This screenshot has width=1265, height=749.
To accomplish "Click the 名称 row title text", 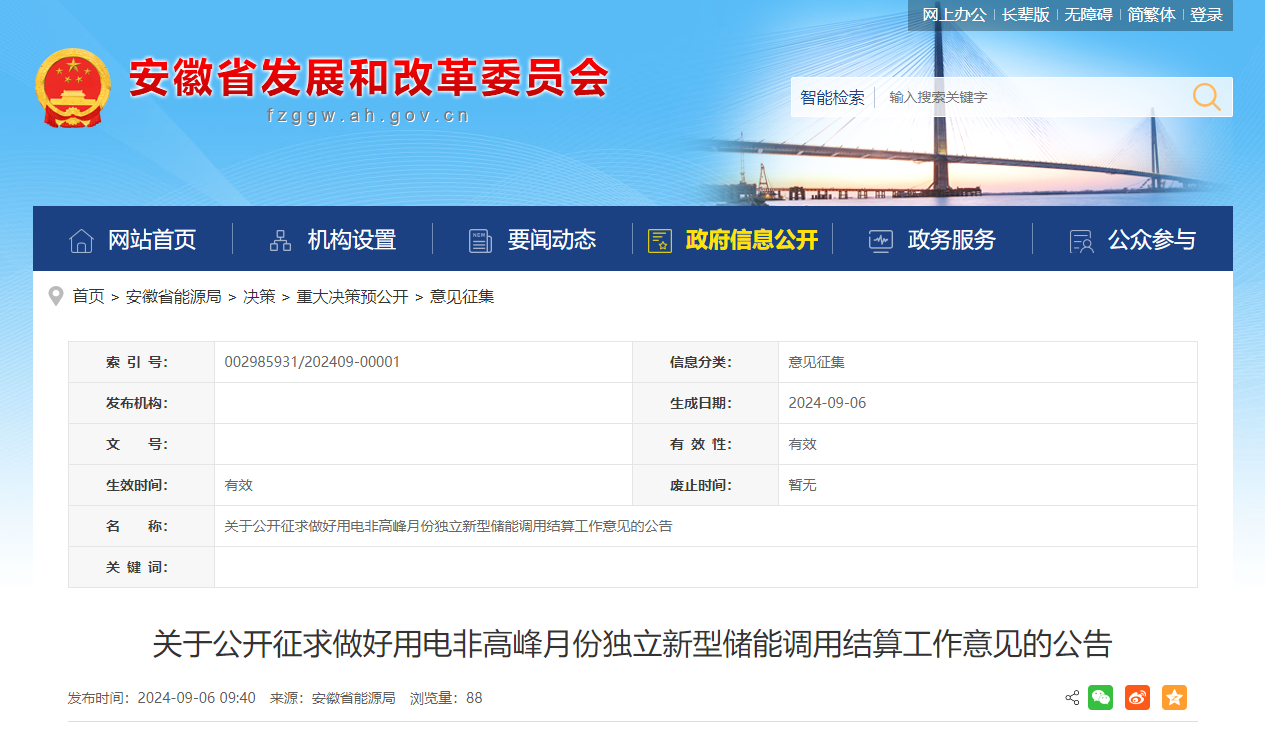I will 449,526.
